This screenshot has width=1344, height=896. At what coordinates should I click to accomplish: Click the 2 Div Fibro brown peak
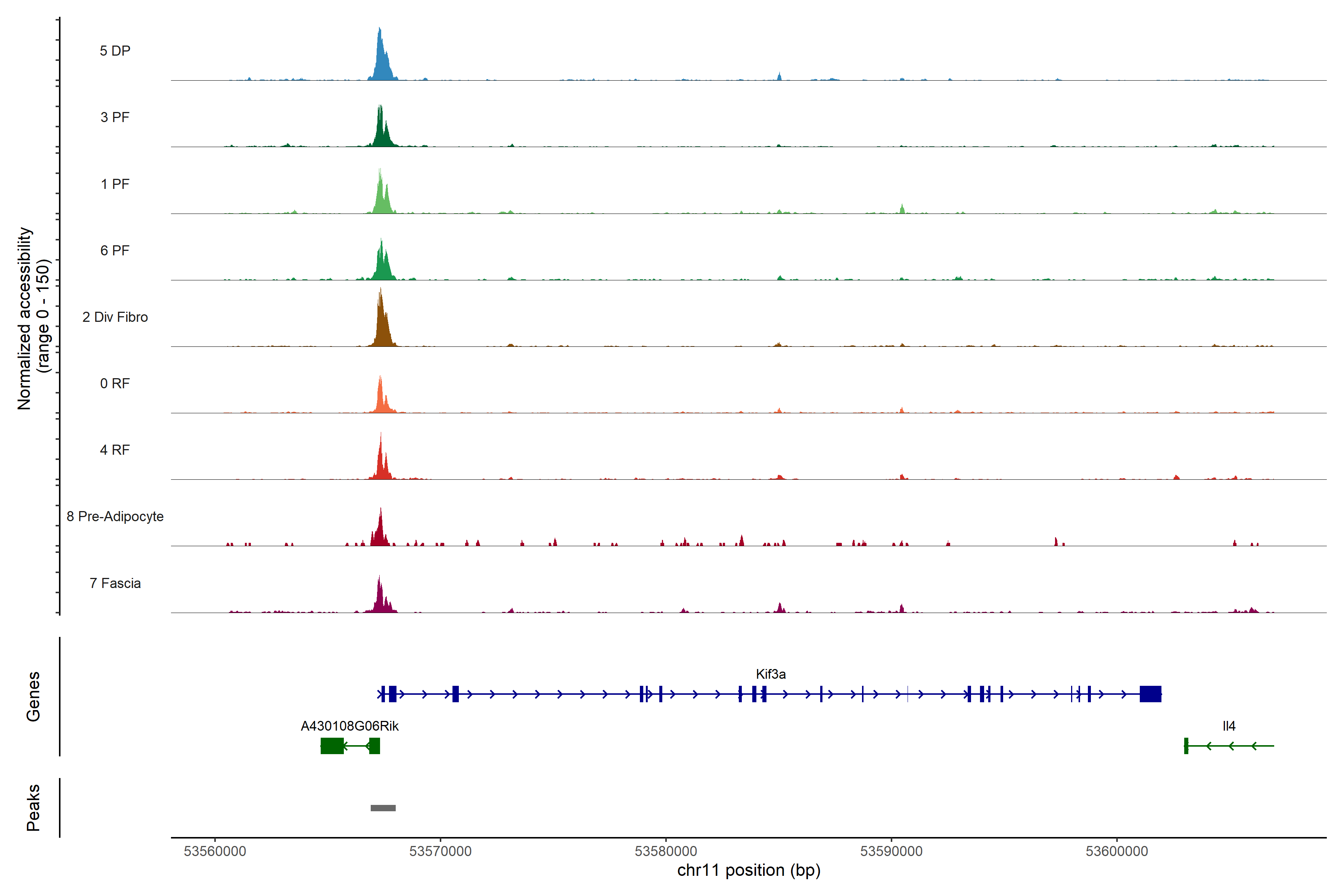click(381, 326)
